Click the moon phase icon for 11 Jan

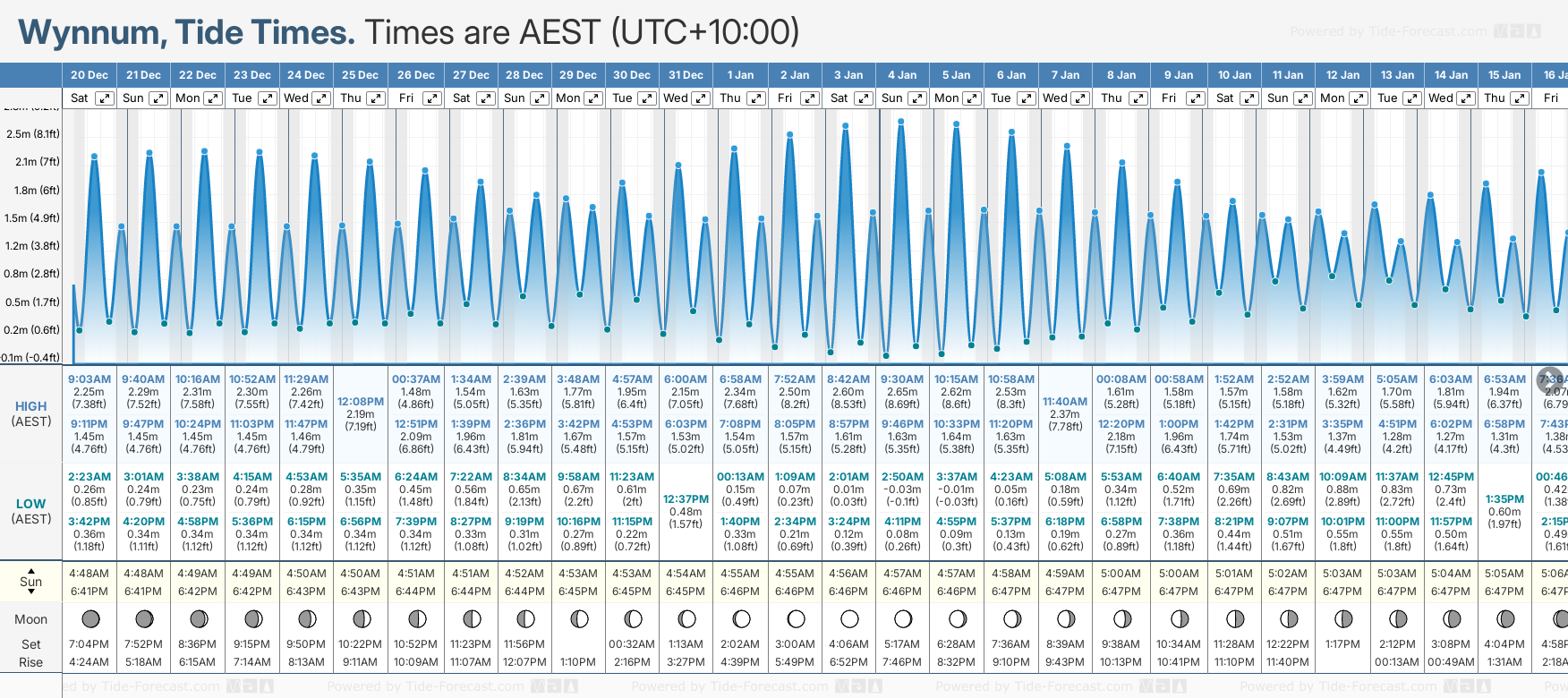coord(1289,618)
